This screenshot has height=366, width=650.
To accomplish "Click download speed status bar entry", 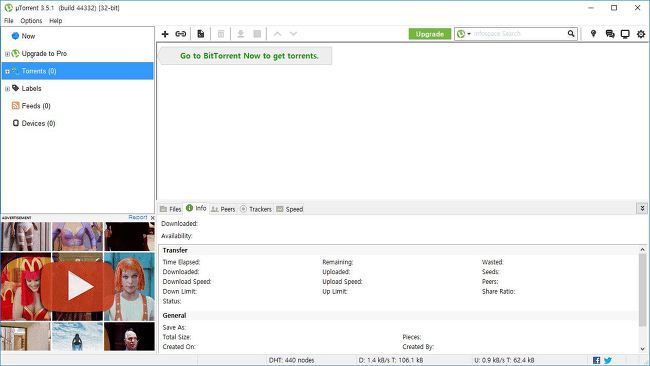I will tap(391, 360).
